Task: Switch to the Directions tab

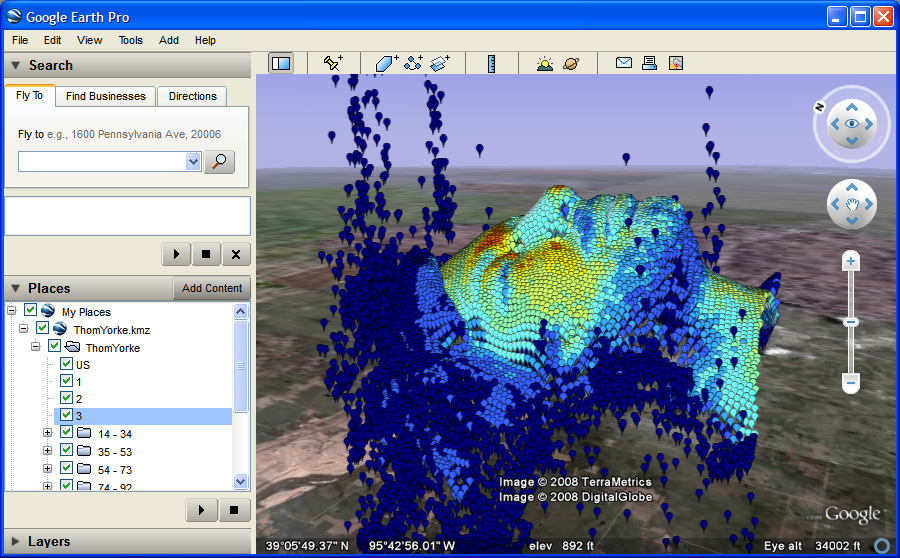Action: (x=192, y=96)
